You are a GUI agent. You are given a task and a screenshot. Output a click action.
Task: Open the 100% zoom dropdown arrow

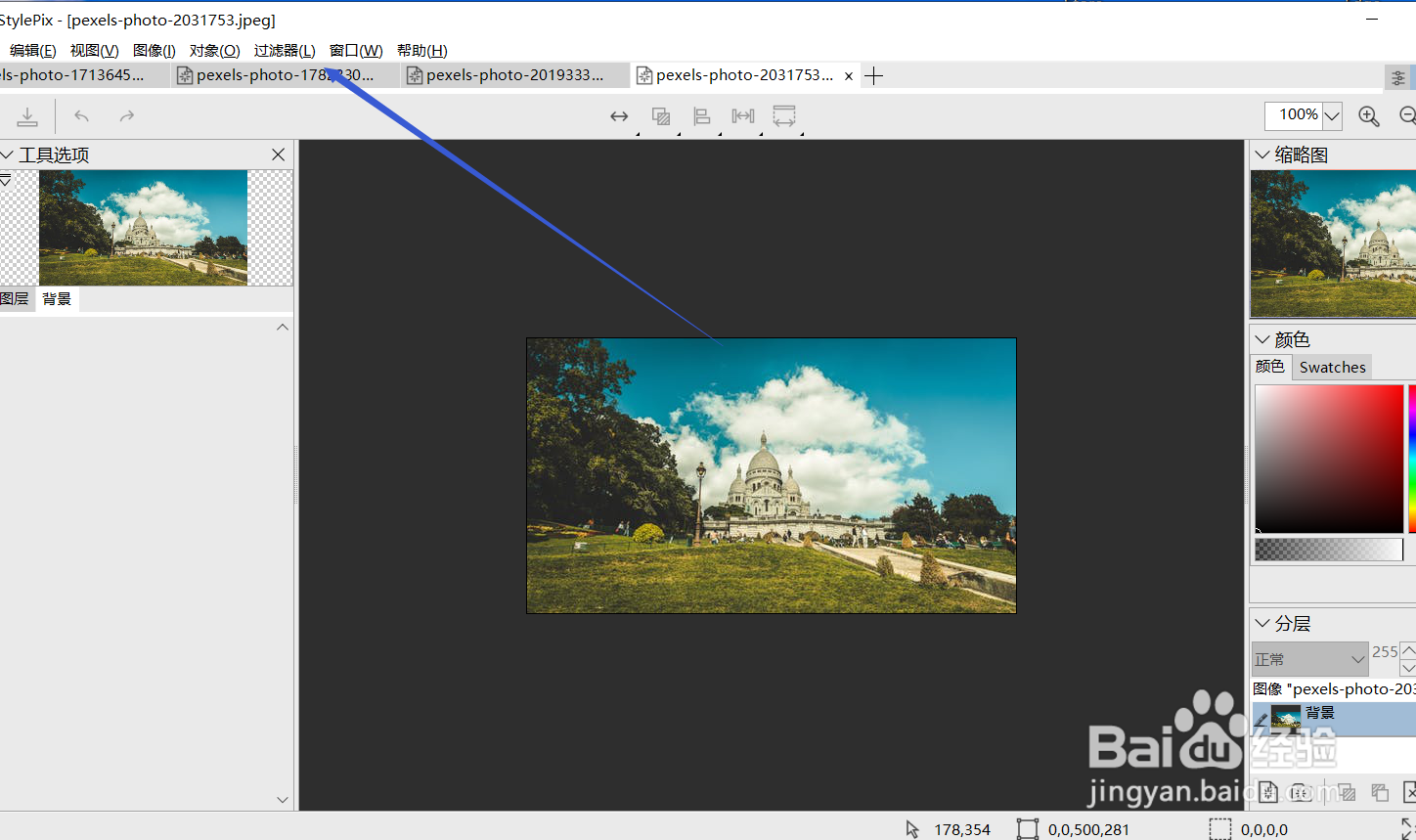1332,116
